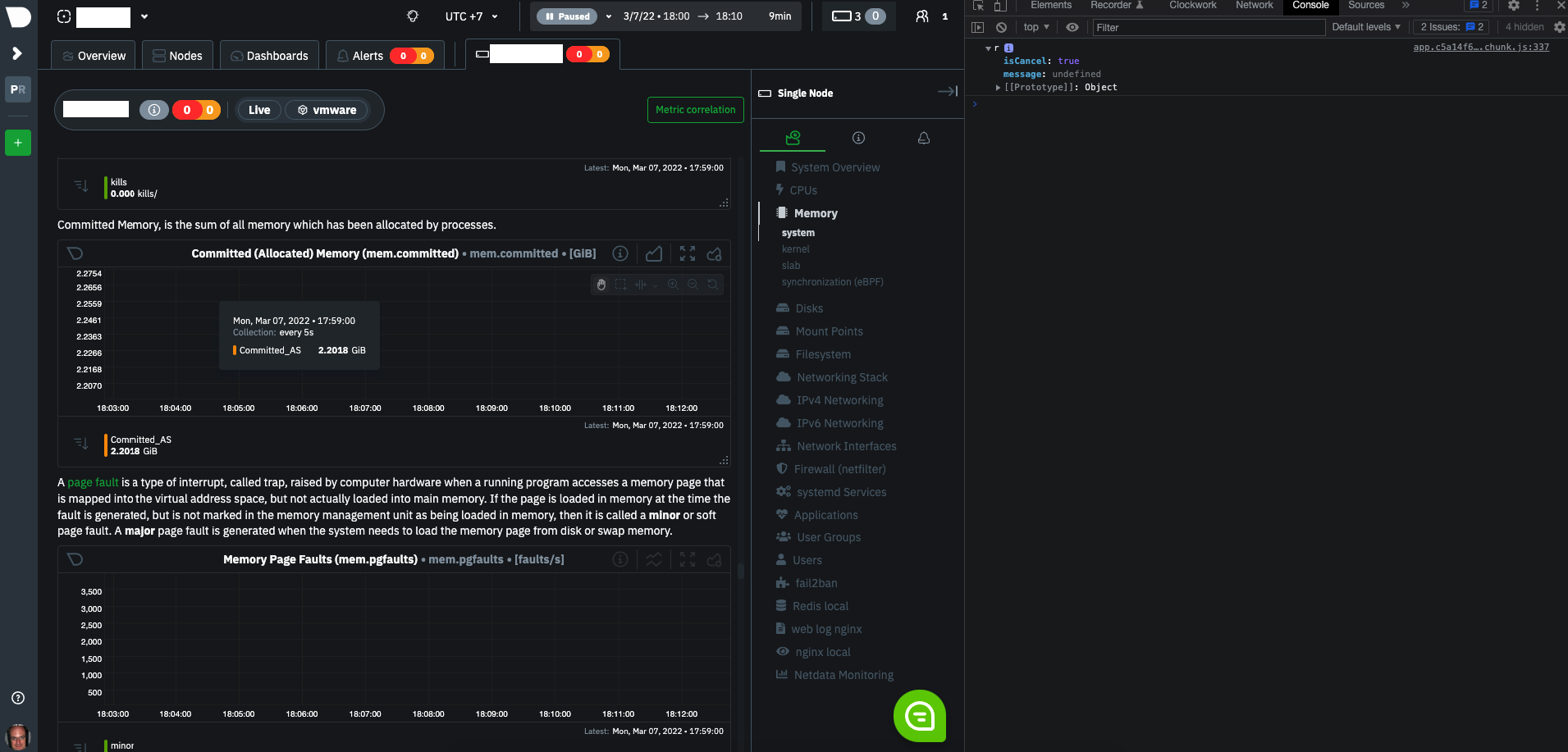The height and width of the screenshot is (752, 1568).
Task: Open the Sources panel in DevTools
Action: pyautogui.click(x=1365, y=6)
